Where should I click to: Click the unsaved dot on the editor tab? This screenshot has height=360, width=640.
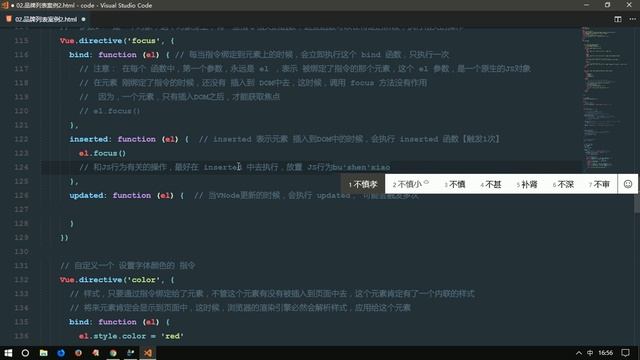83,19
